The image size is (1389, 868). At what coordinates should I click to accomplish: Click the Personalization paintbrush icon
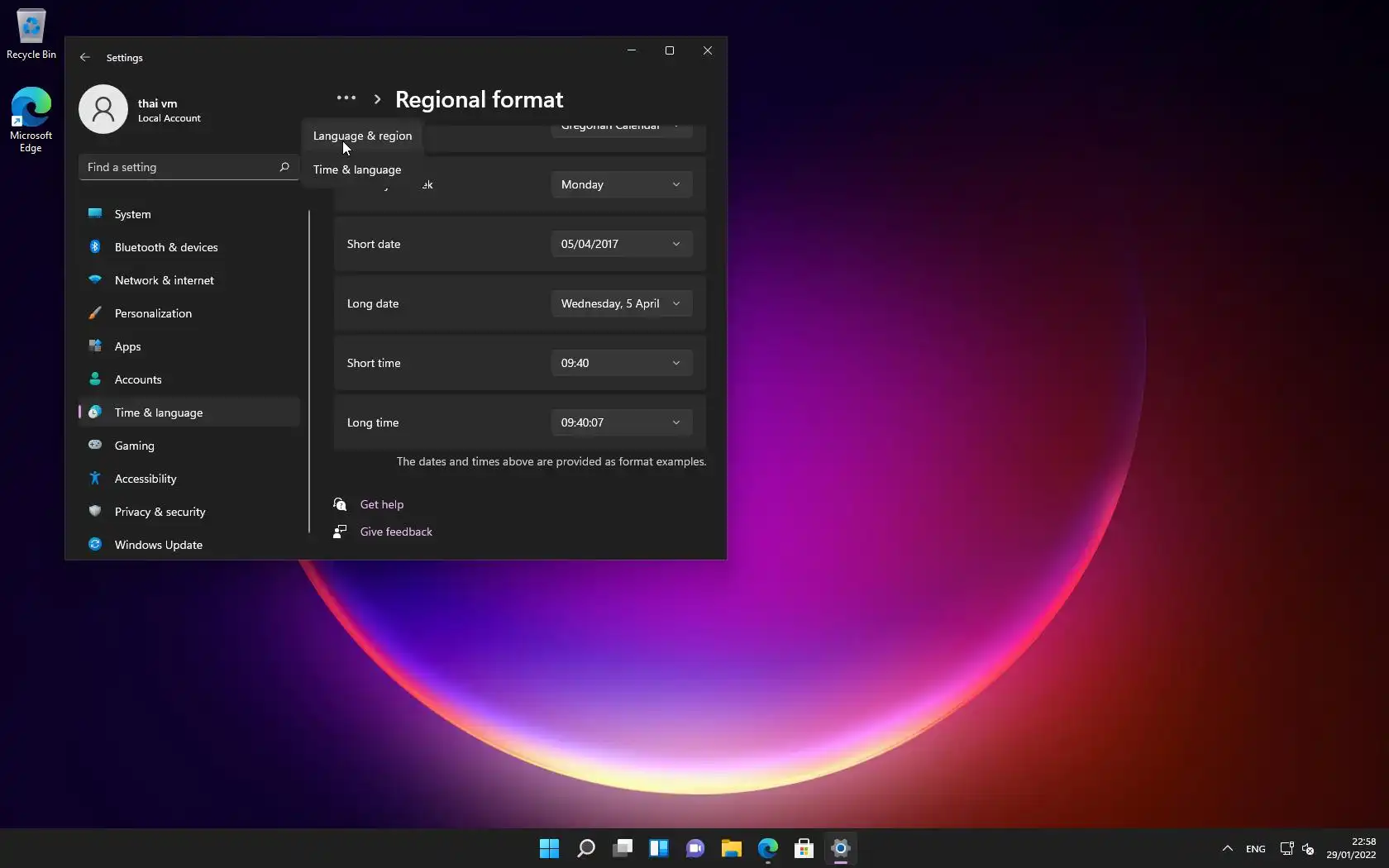[95, 312]
